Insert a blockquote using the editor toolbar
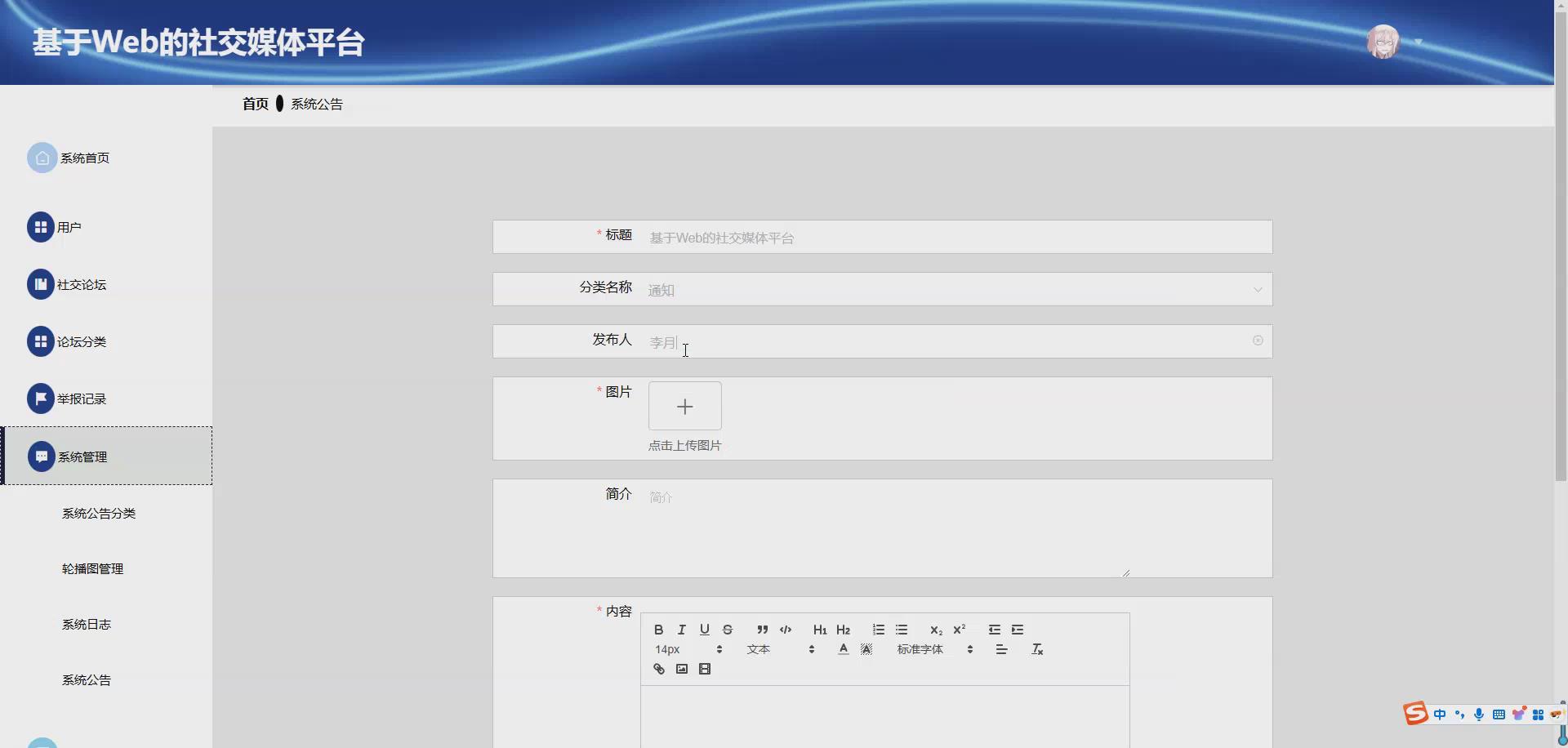1568x748 pixels. pos(762,629)
